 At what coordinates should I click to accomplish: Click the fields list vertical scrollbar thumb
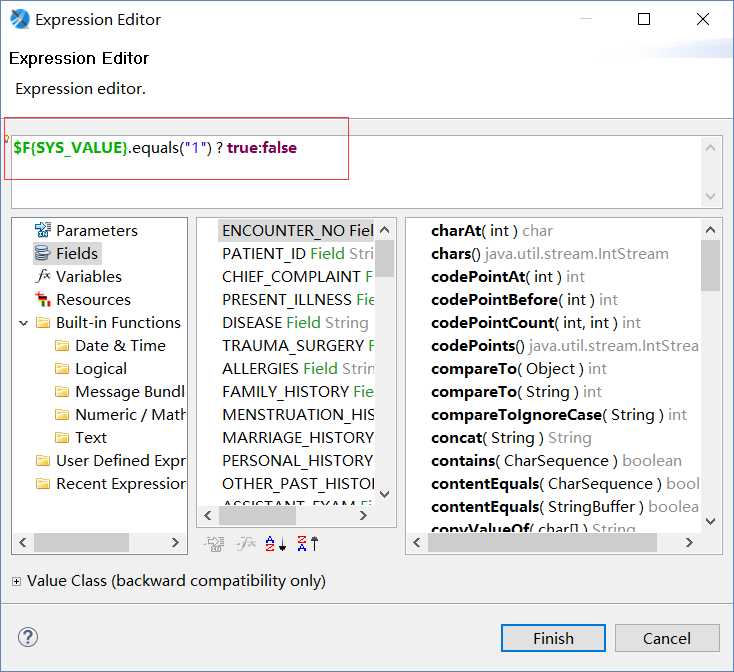(385, 258)
